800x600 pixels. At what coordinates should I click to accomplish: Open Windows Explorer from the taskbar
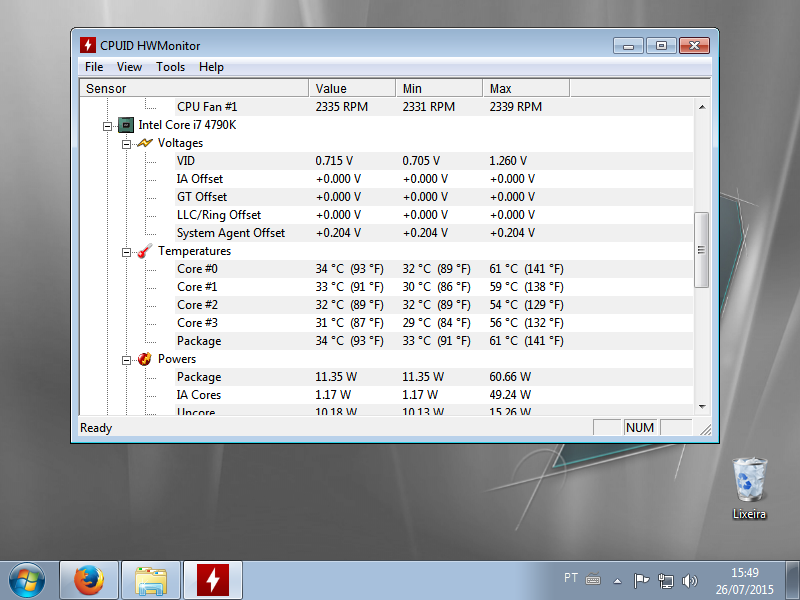coord(151,580)
